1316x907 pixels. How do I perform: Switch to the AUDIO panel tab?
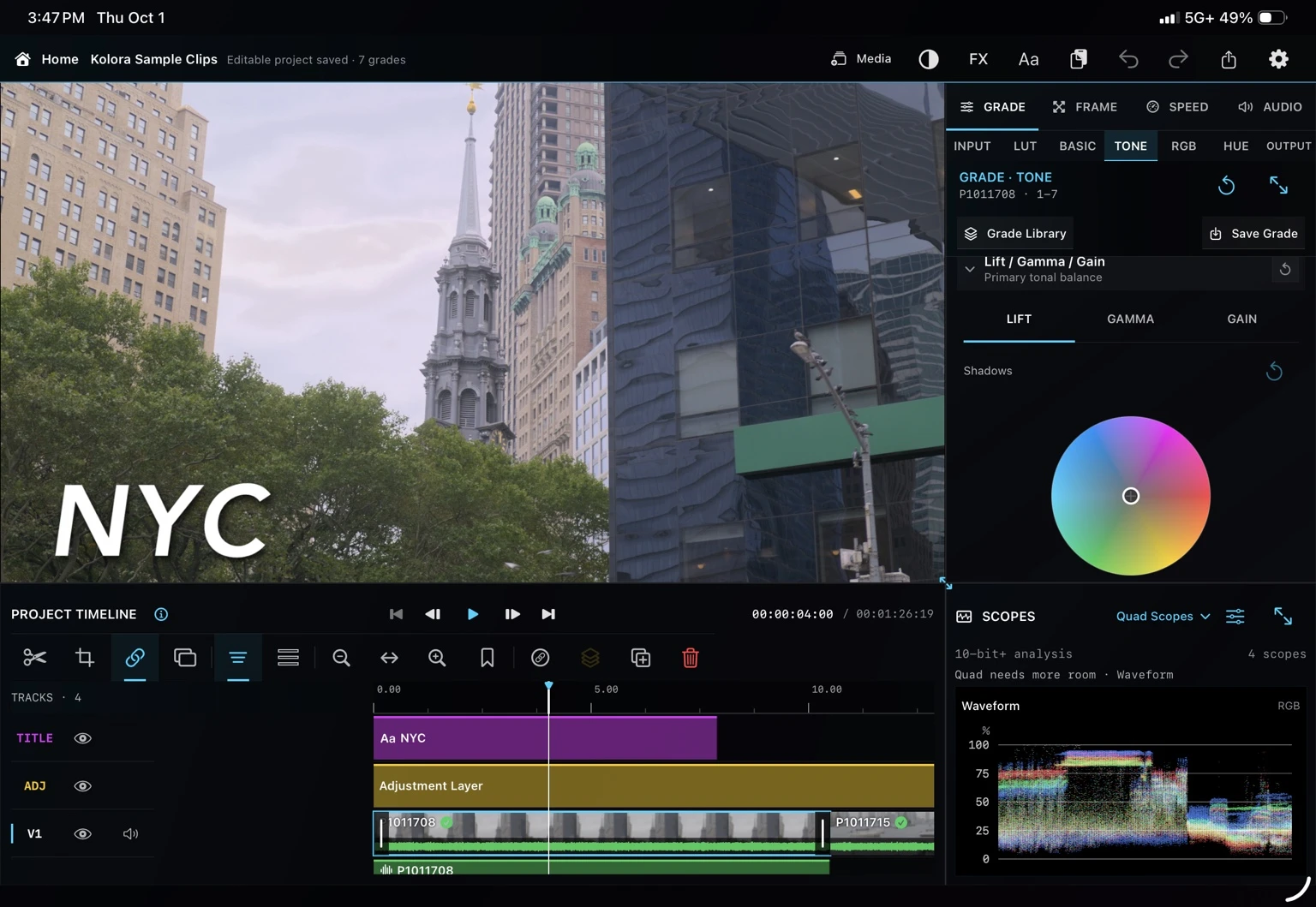coord(1270,107)
